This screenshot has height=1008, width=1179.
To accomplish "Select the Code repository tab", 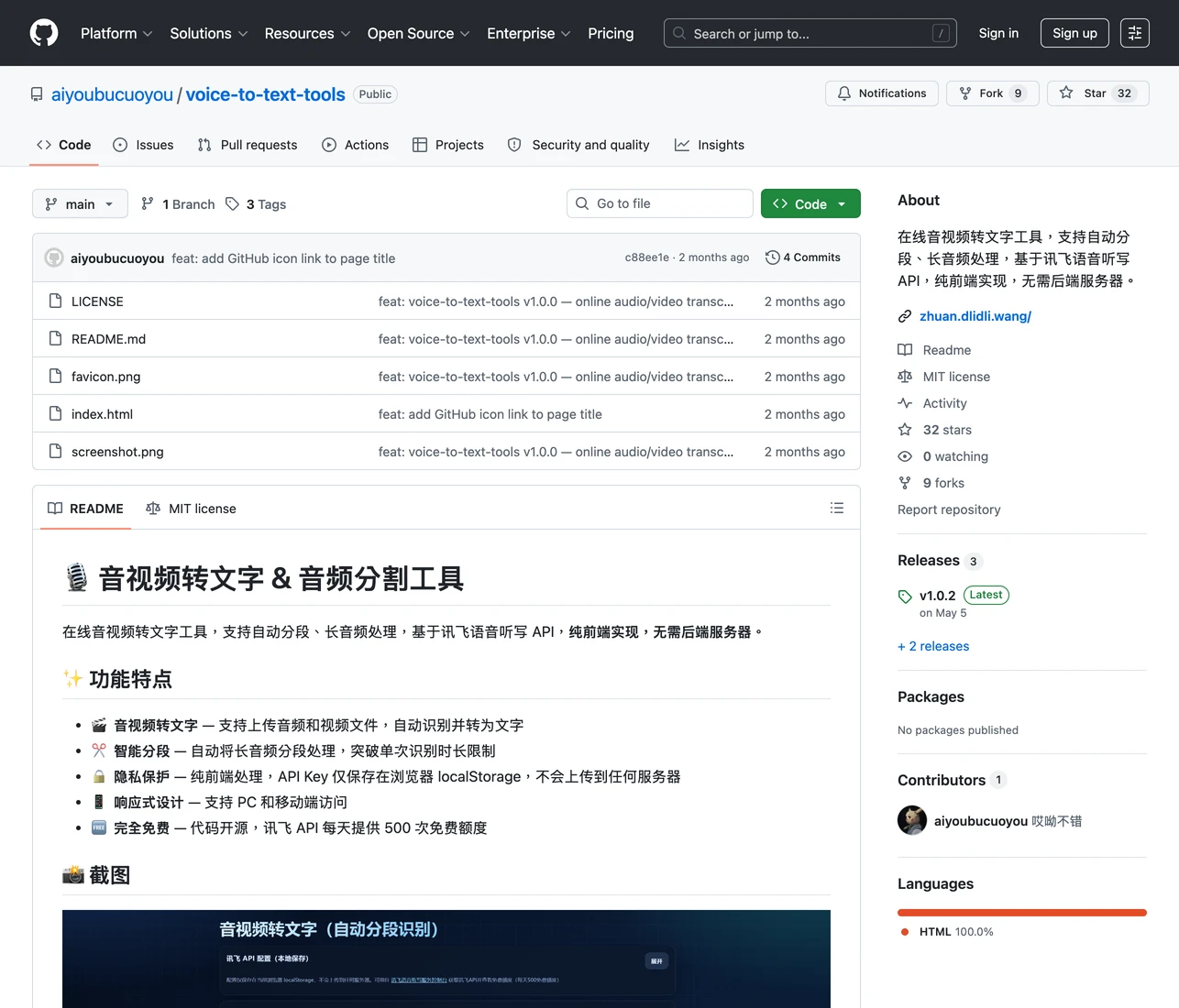I will pyautogui.click(x=64, y=145).
